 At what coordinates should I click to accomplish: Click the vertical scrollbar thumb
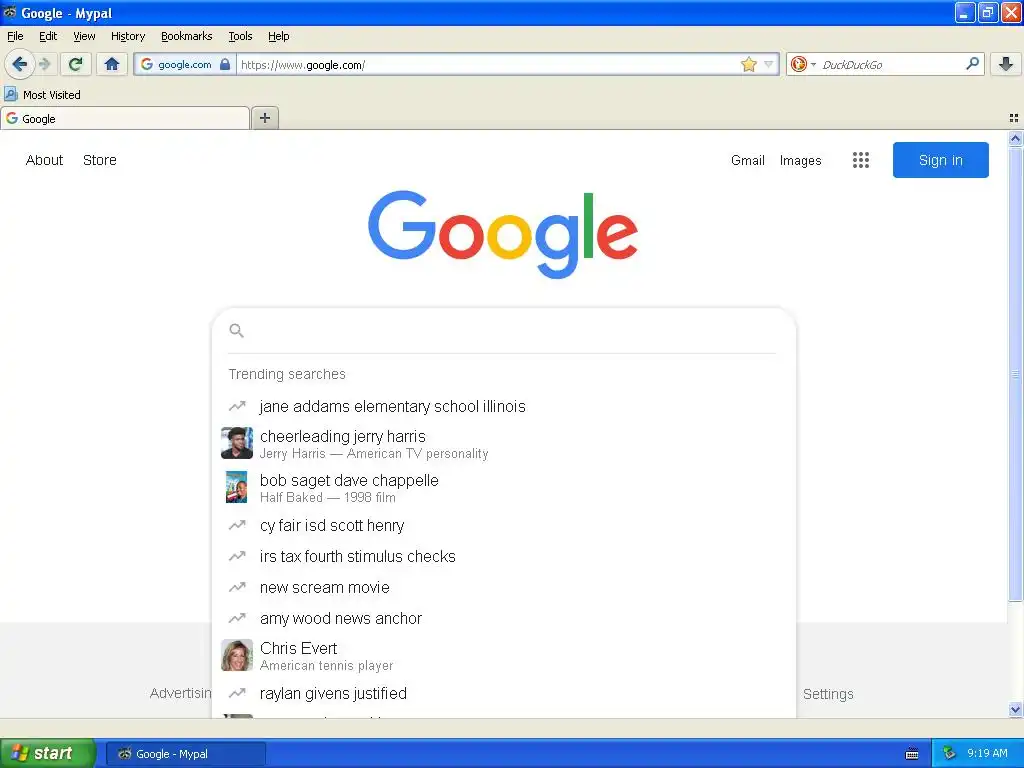coord(1015,374)
